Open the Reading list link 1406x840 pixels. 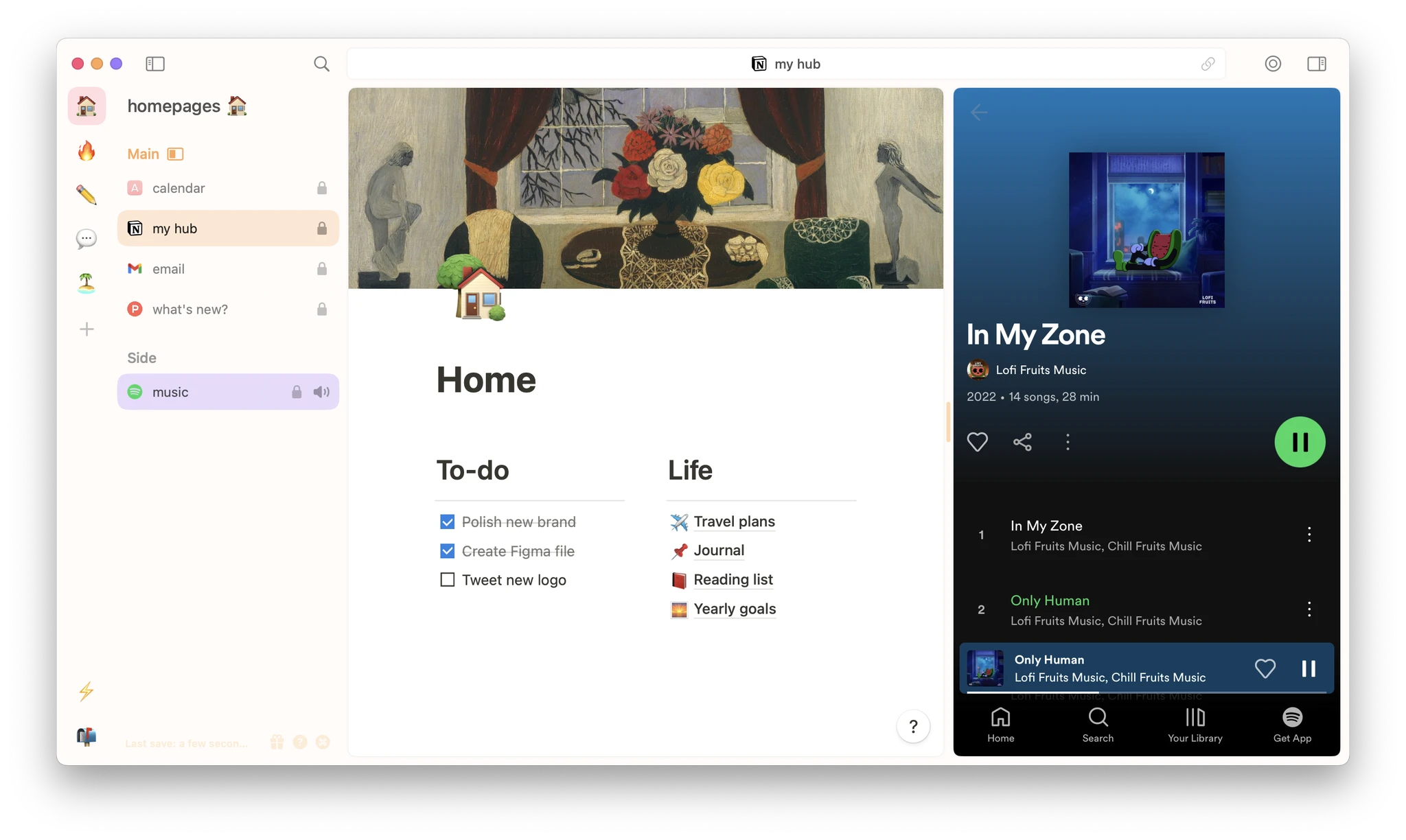click(x=733, y=580)
